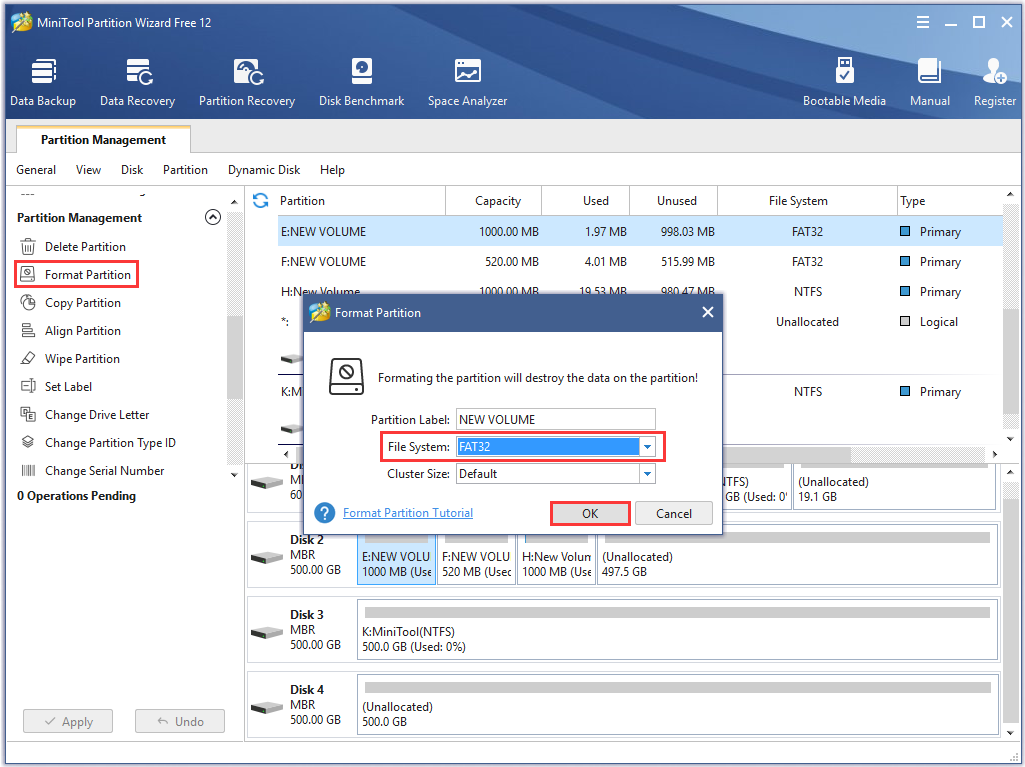The width and height of the screenshot is (1025, 767).
Task: Select the Disk 3 drive icon
Action: [267, 632]
